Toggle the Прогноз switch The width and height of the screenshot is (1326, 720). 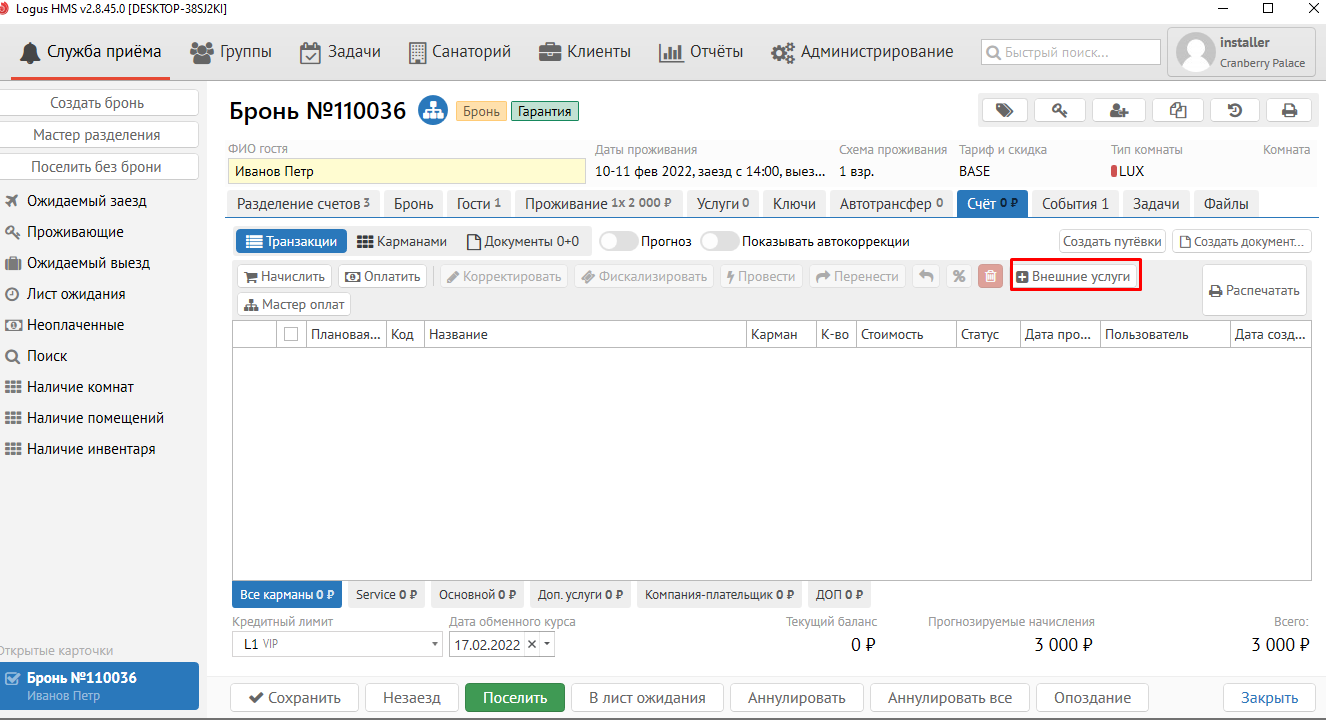tap(618, 241)
